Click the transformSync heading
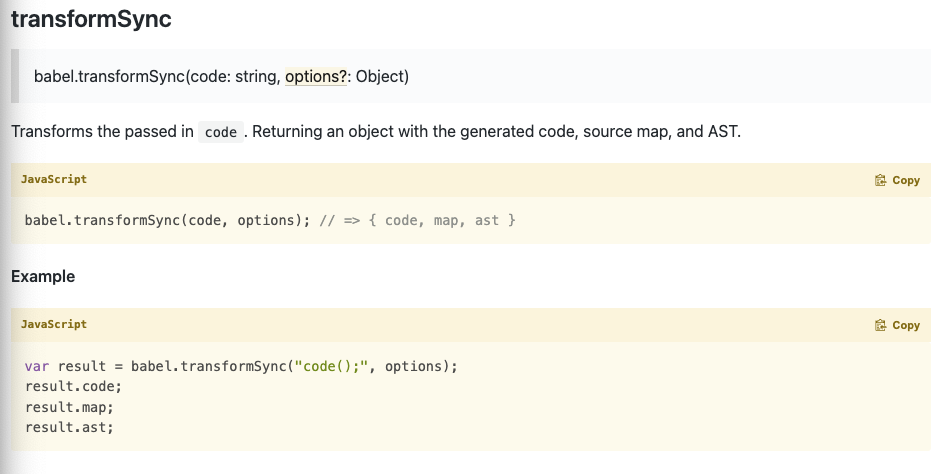The height and width of the screenshot is (474, 942). point(91,19)
